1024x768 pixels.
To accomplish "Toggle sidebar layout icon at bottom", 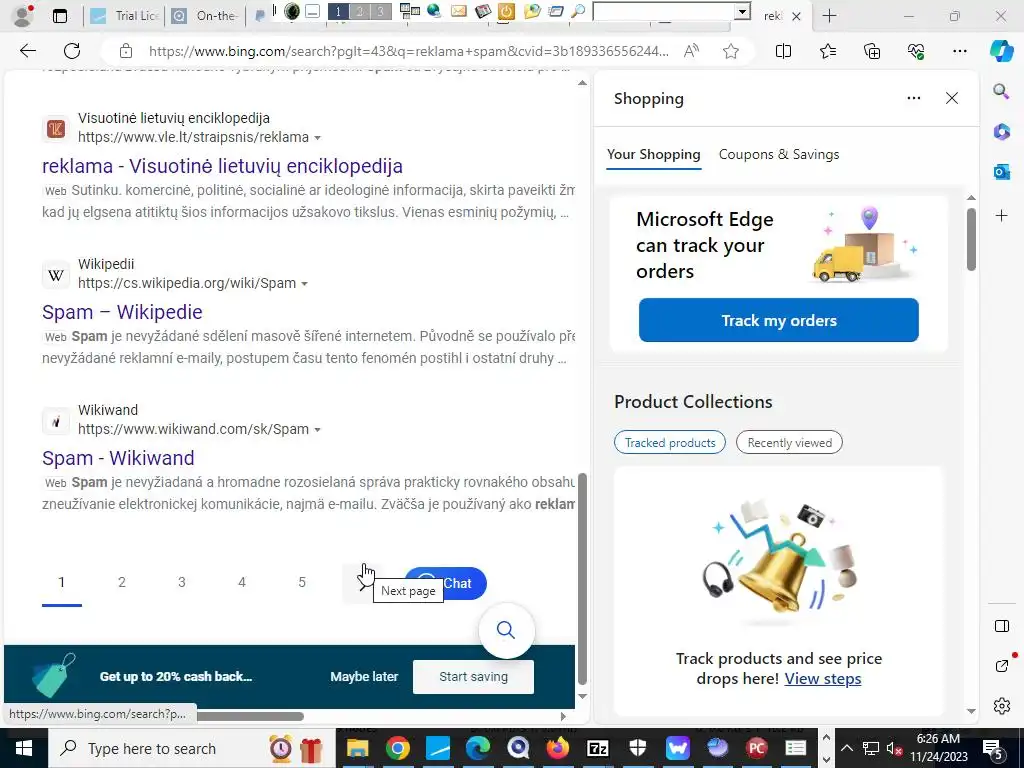I will pos(1001,626).
